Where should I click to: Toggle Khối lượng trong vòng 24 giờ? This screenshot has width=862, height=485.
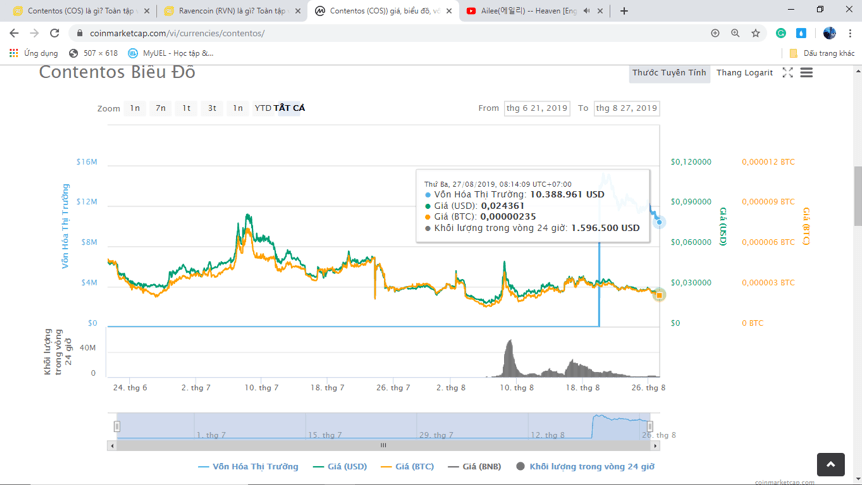click(585, 466)
